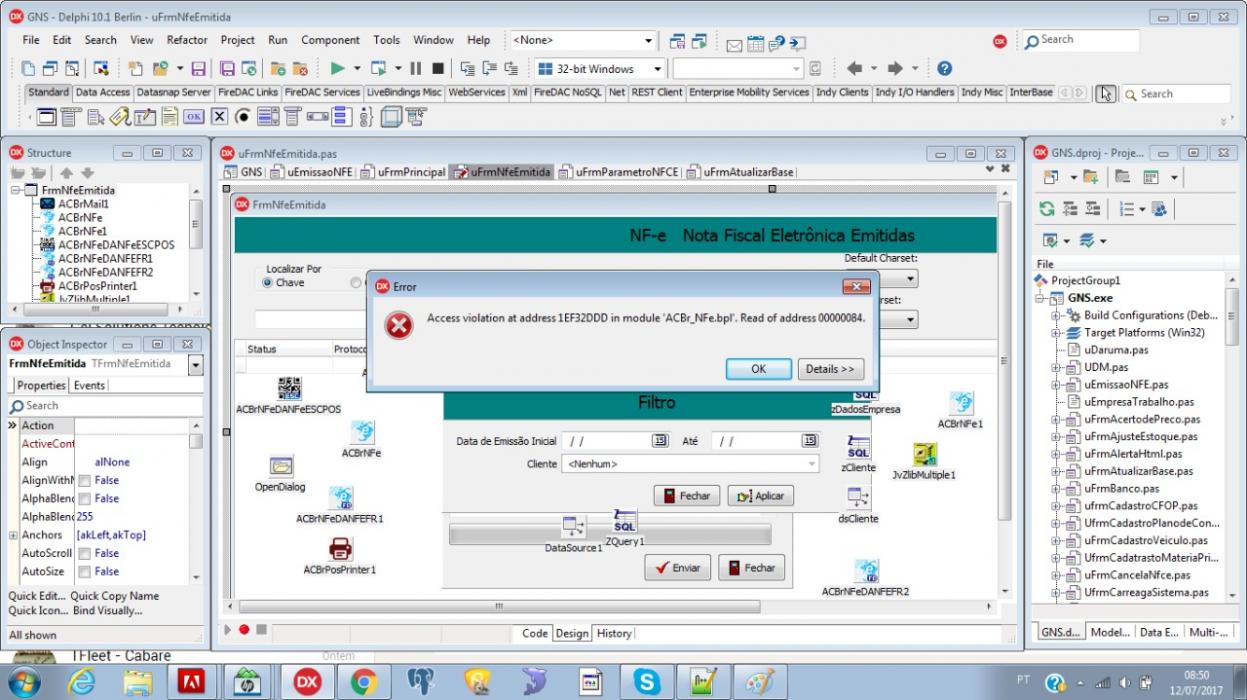Open the Delphi IDE taskbar icon
This screenshot has height=700, width=1247.
[x=307, y=682]
